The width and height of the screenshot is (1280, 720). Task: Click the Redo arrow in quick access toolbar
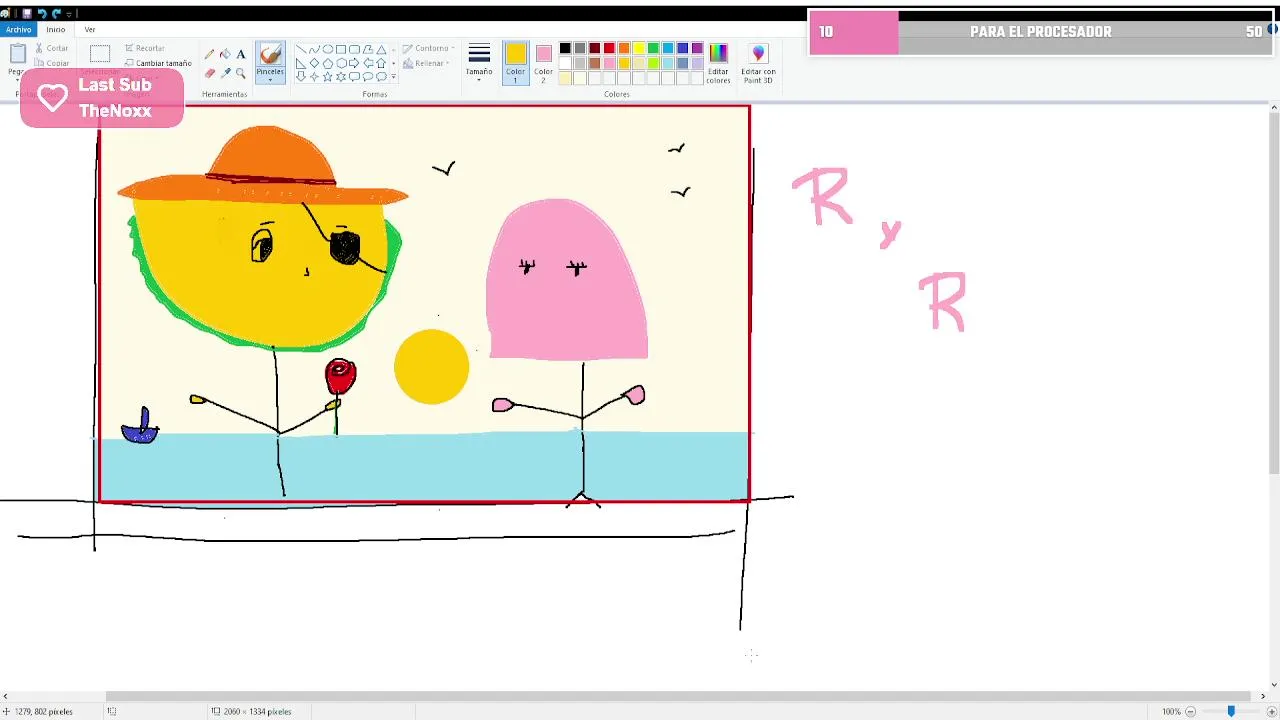coord(56,14)
